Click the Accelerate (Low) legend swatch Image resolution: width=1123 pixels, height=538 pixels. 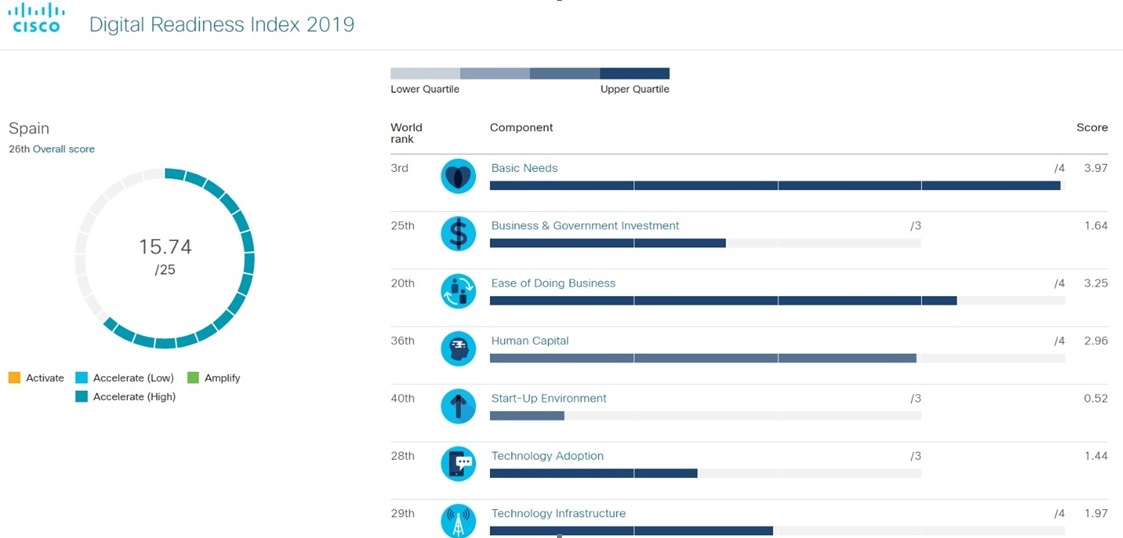click(x=82, y=378)
